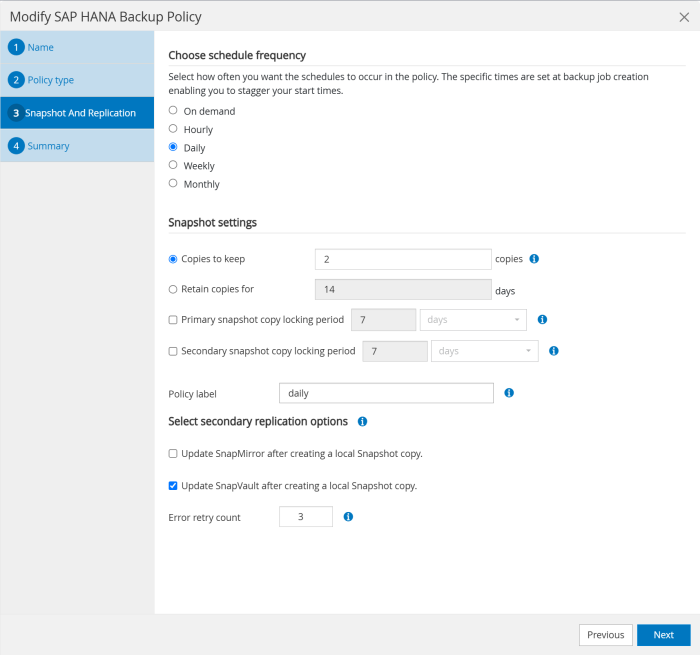Click the Error retry count field
700x655 pixels.
306,517
